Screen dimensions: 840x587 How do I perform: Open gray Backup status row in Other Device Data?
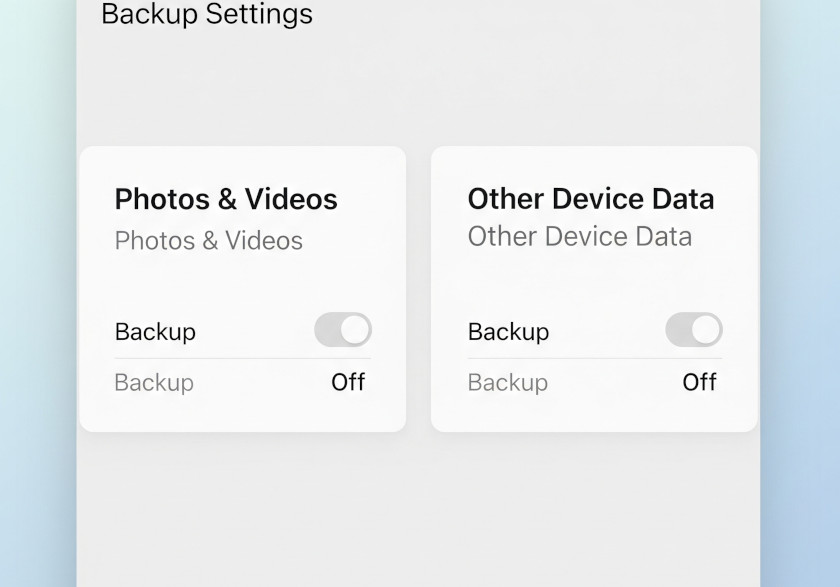508,383
